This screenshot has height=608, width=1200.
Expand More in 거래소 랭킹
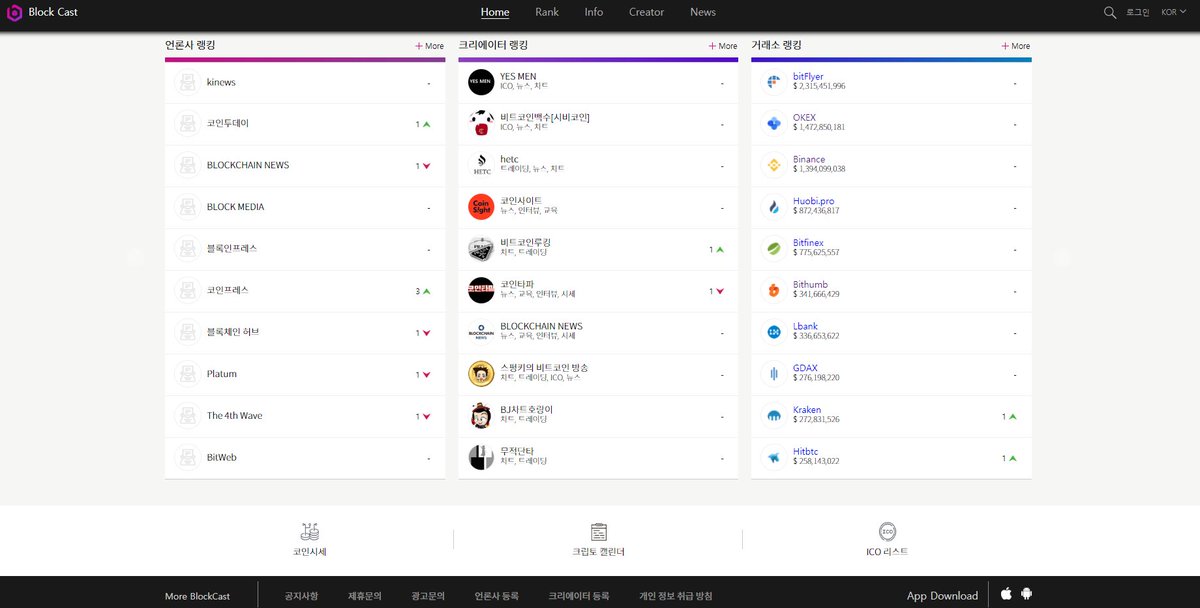point(1015,46)
